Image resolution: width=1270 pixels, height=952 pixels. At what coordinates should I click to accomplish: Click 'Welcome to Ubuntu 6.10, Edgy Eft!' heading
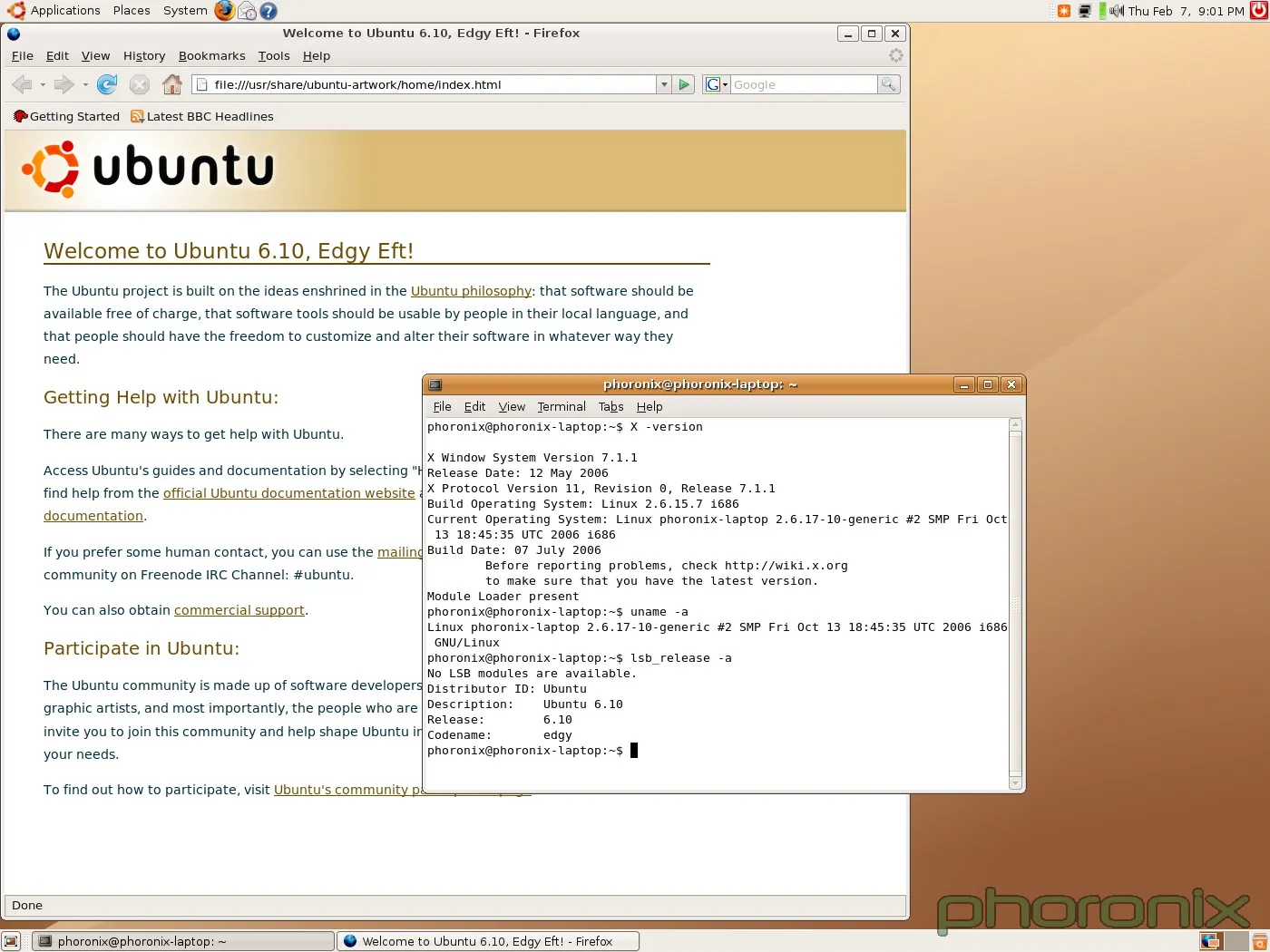click(x=229, y=251)
